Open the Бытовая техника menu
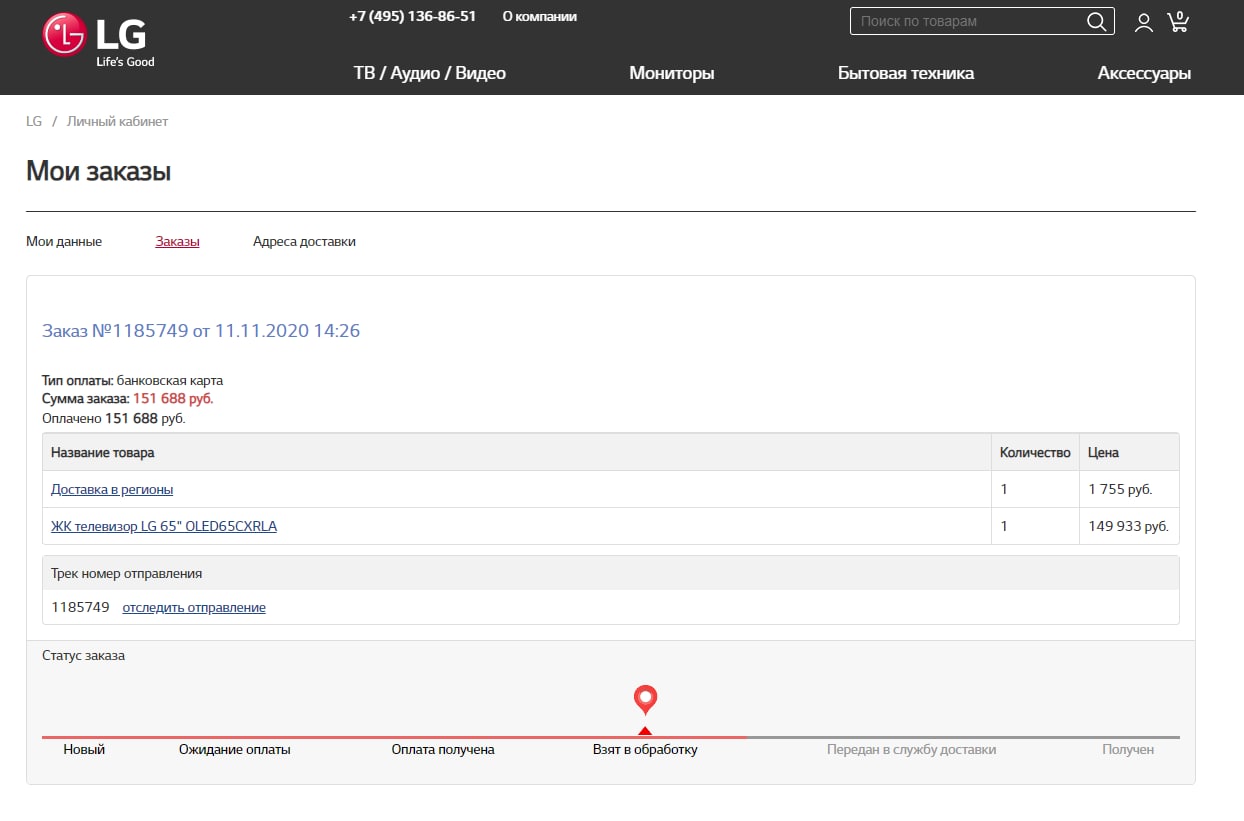The height and width of the screenshot is (821, 1244). tap(905, 73)
